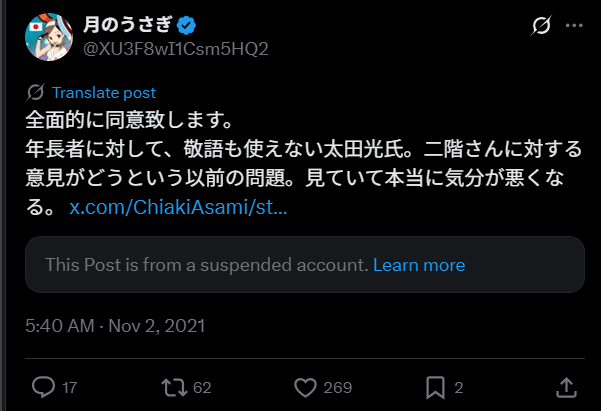Click the reply speech bubble icon
The width and height of the screenshot is (601, 411).
pos(43,386)
